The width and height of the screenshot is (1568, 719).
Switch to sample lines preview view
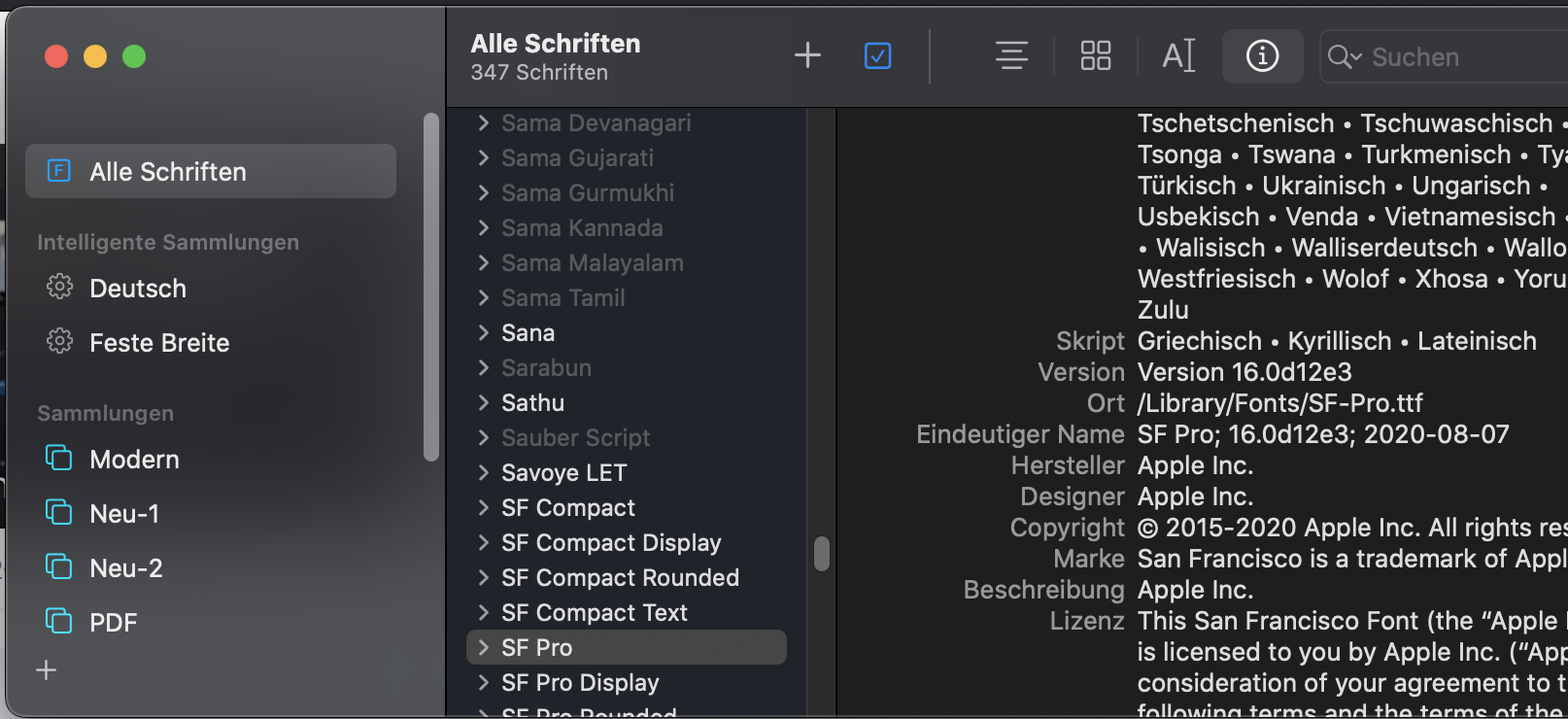[x=1011, y=55]
